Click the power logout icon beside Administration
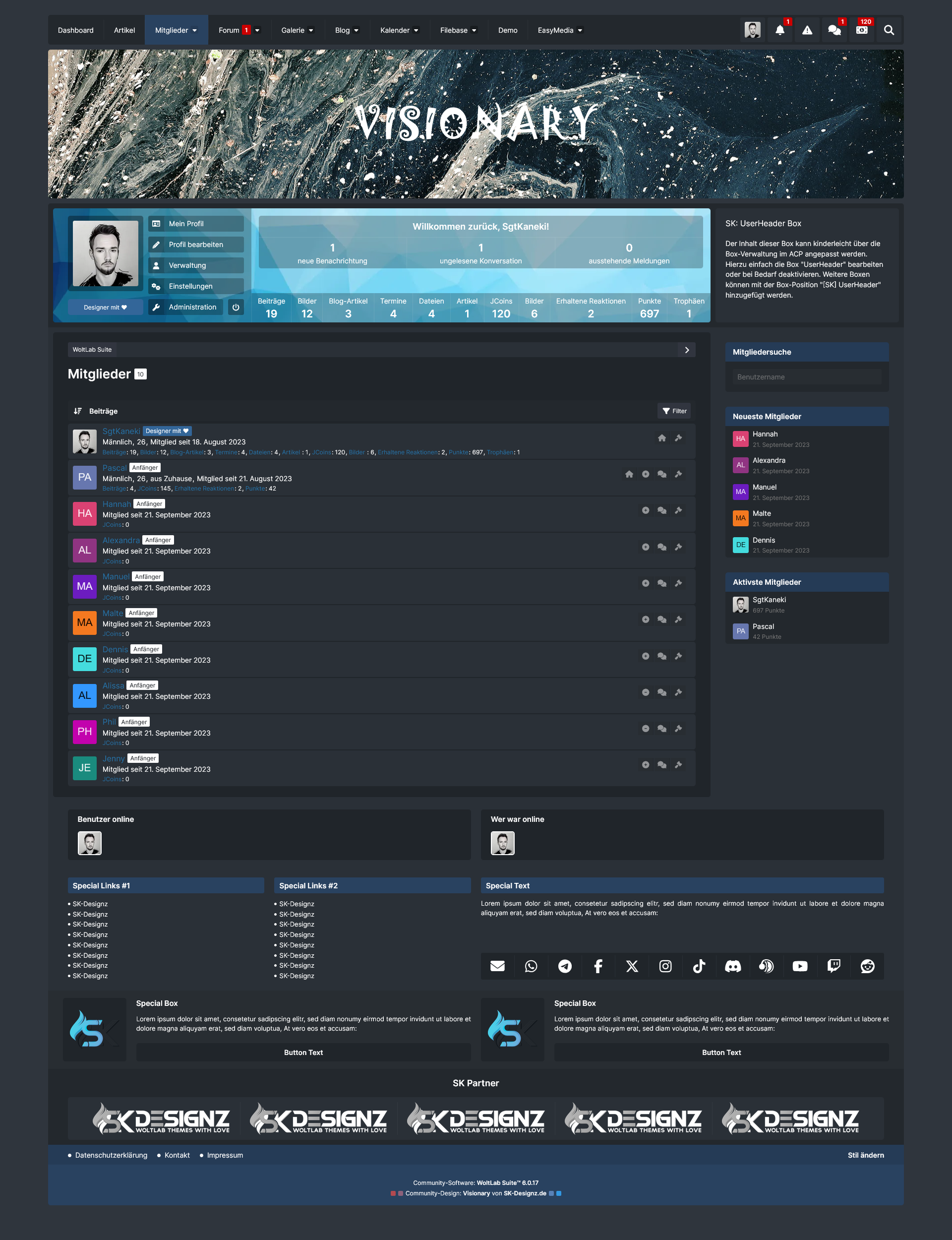Image resolution: width=952 pixels, height=1240 pixels. pyautogui.click(x=236, y=307)
